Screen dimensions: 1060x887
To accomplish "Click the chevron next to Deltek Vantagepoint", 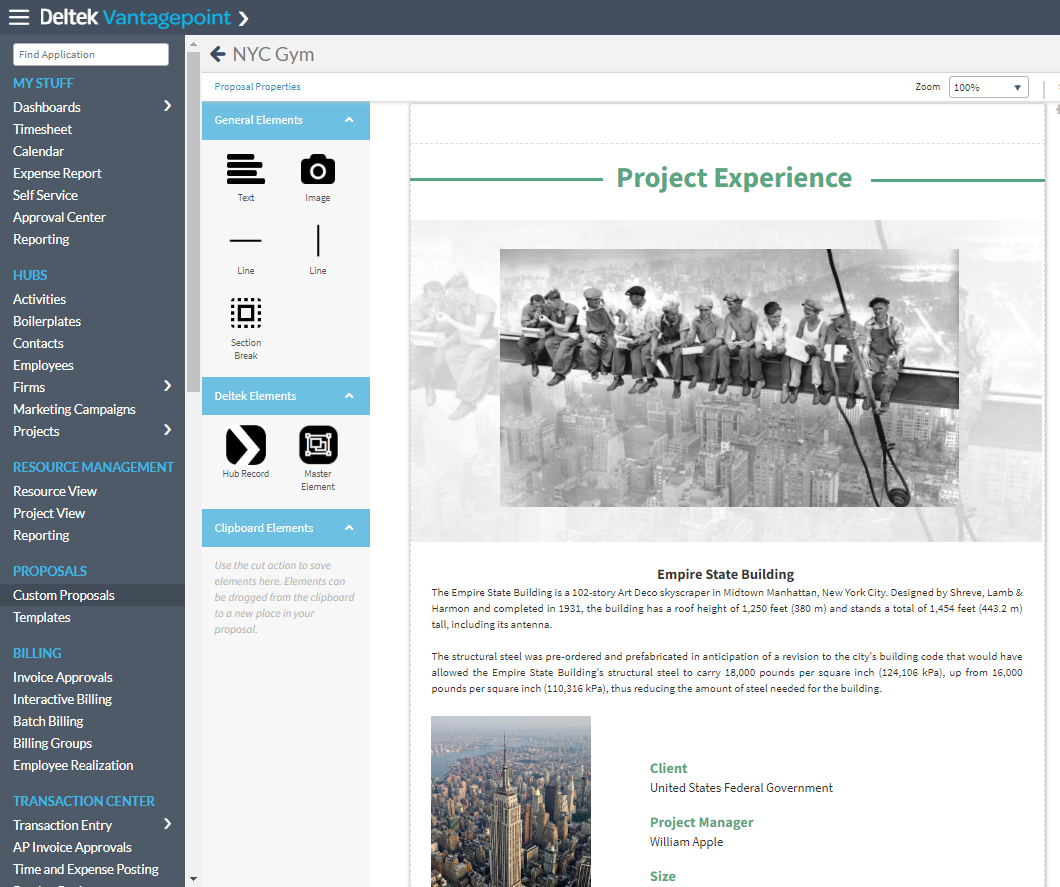I will [x=243, y=18].
